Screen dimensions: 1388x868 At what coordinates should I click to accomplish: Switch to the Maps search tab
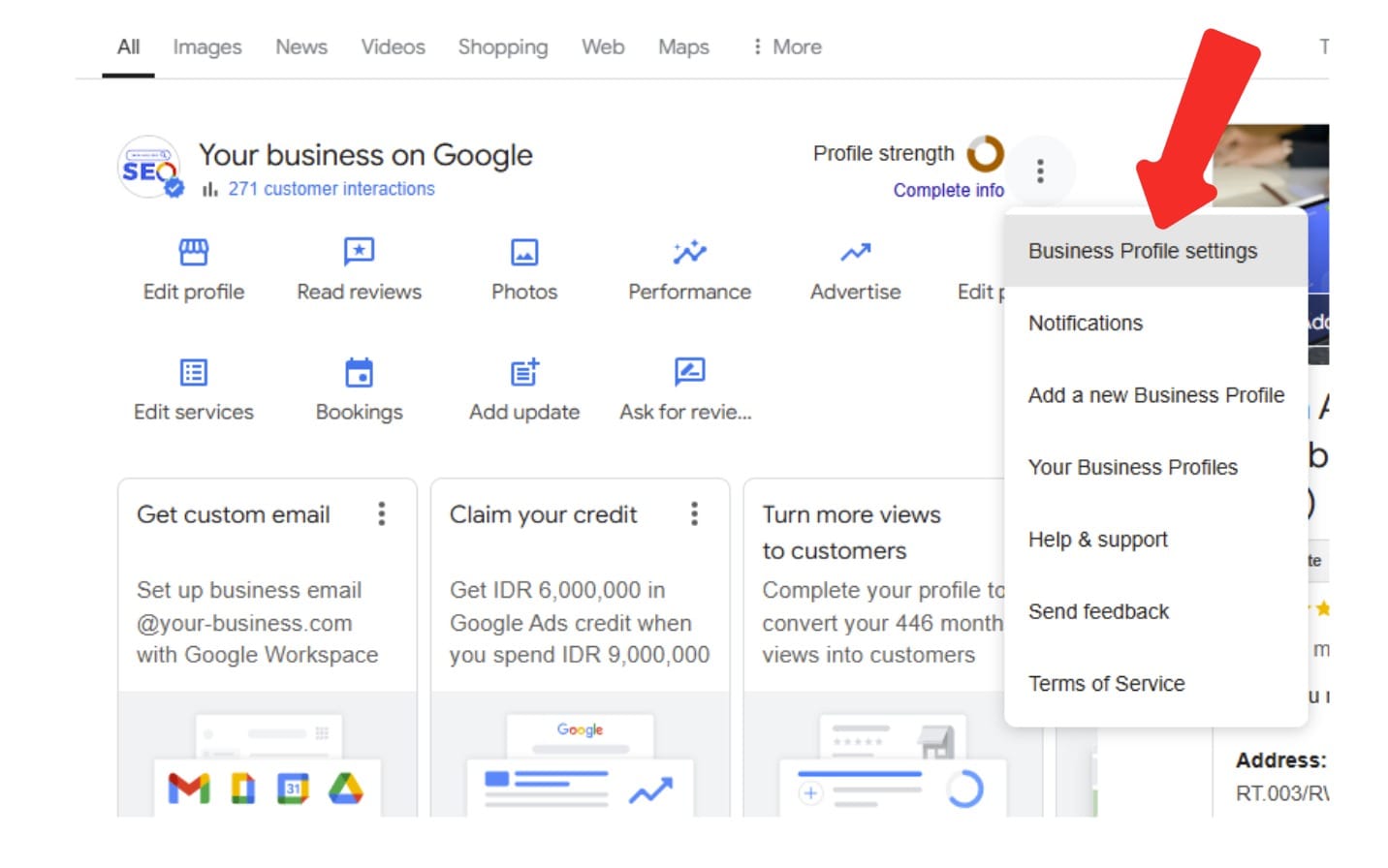(683, 46)
